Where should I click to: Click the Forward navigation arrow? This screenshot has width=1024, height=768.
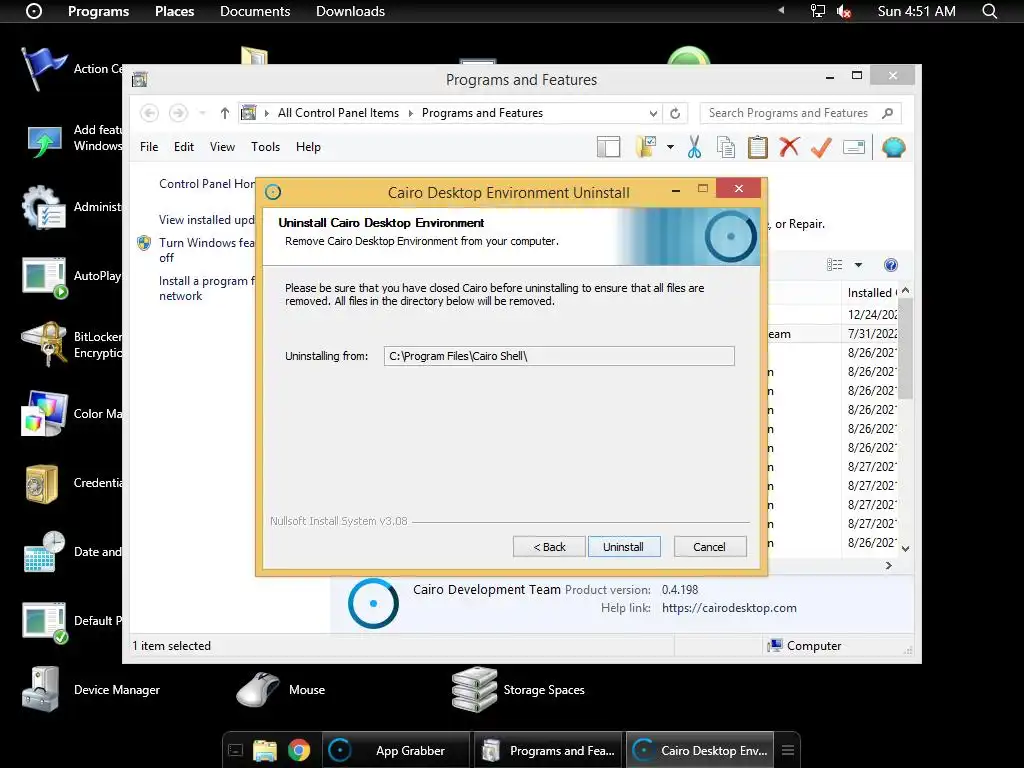(x=178, y=113)
